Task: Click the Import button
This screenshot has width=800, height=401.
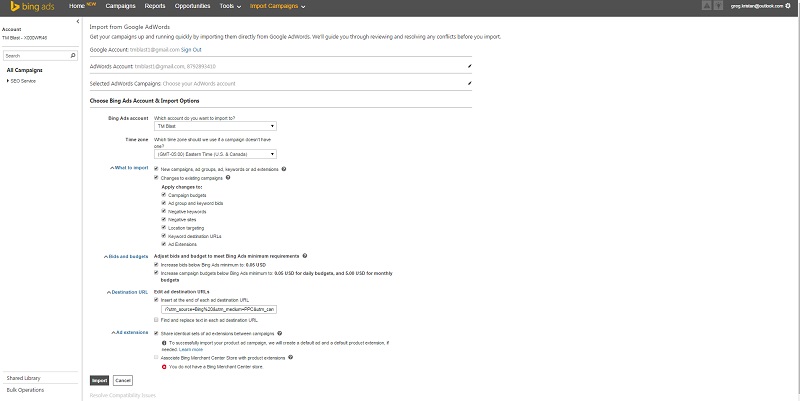Action: point(99,381)
